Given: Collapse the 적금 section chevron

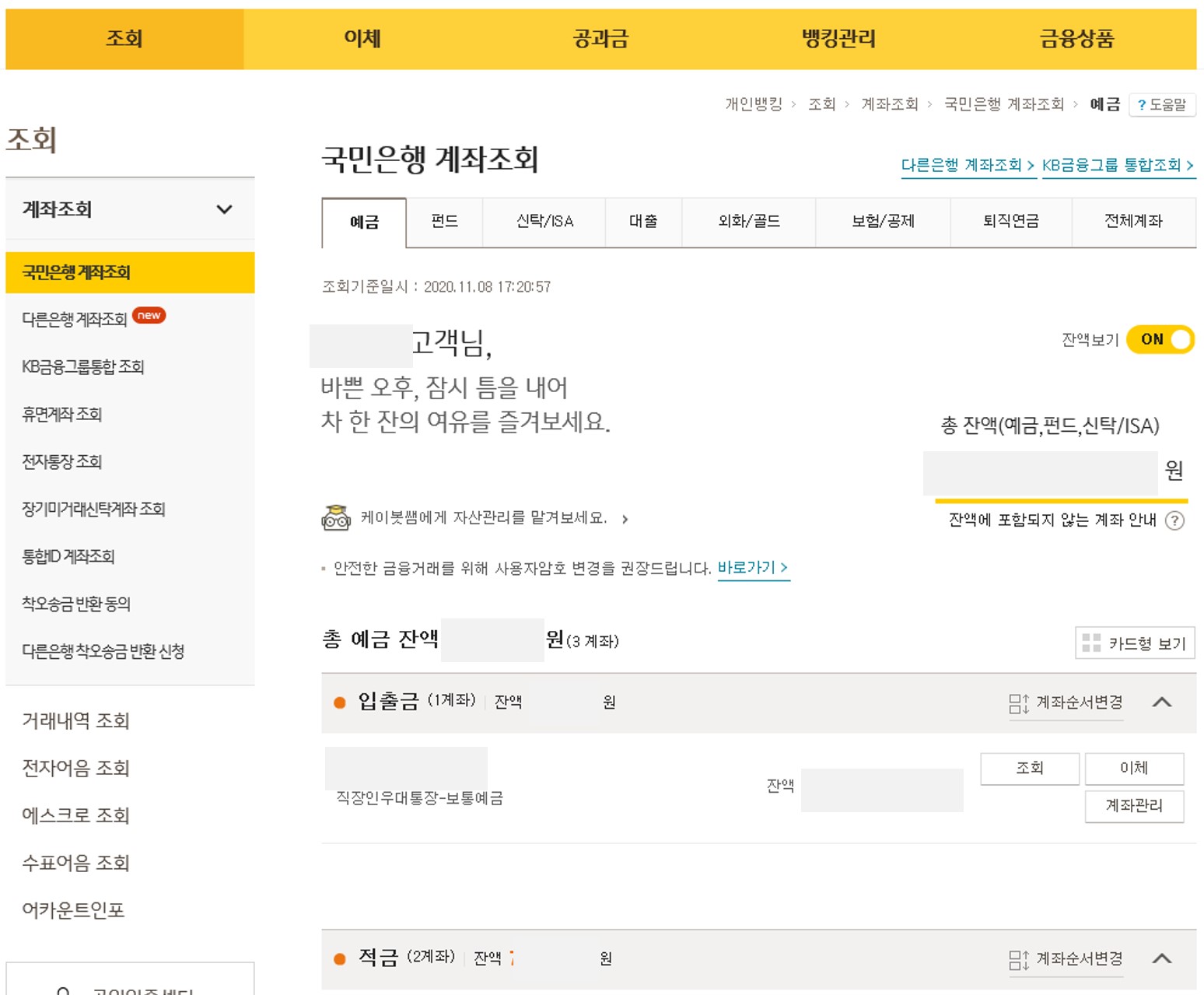Looking at the screenshot, I should tap(1162, 958).
